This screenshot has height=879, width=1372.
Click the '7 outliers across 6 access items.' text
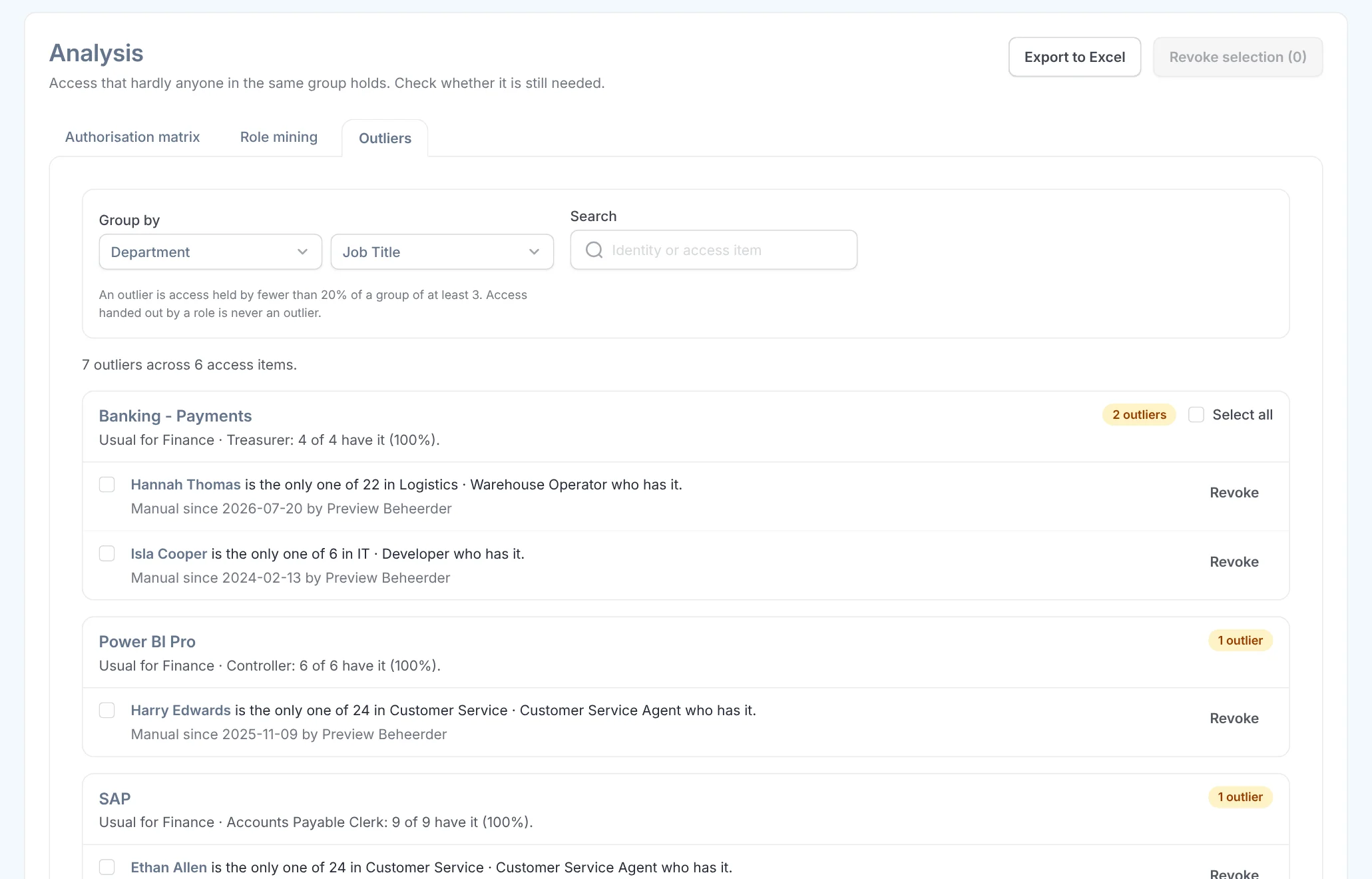(190, 365)
